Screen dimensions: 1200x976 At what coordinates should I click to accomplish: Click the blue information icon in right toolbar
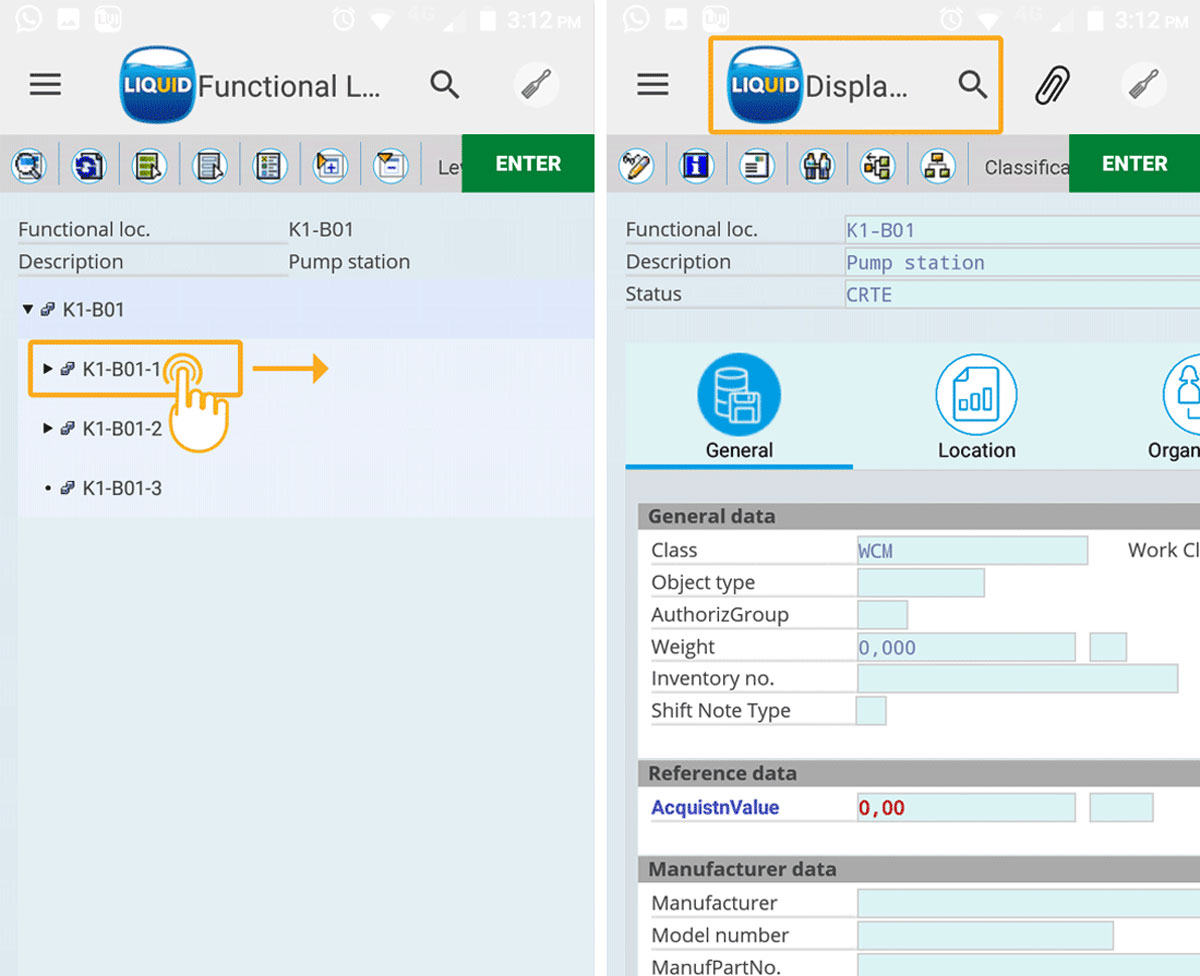(696, 166)
